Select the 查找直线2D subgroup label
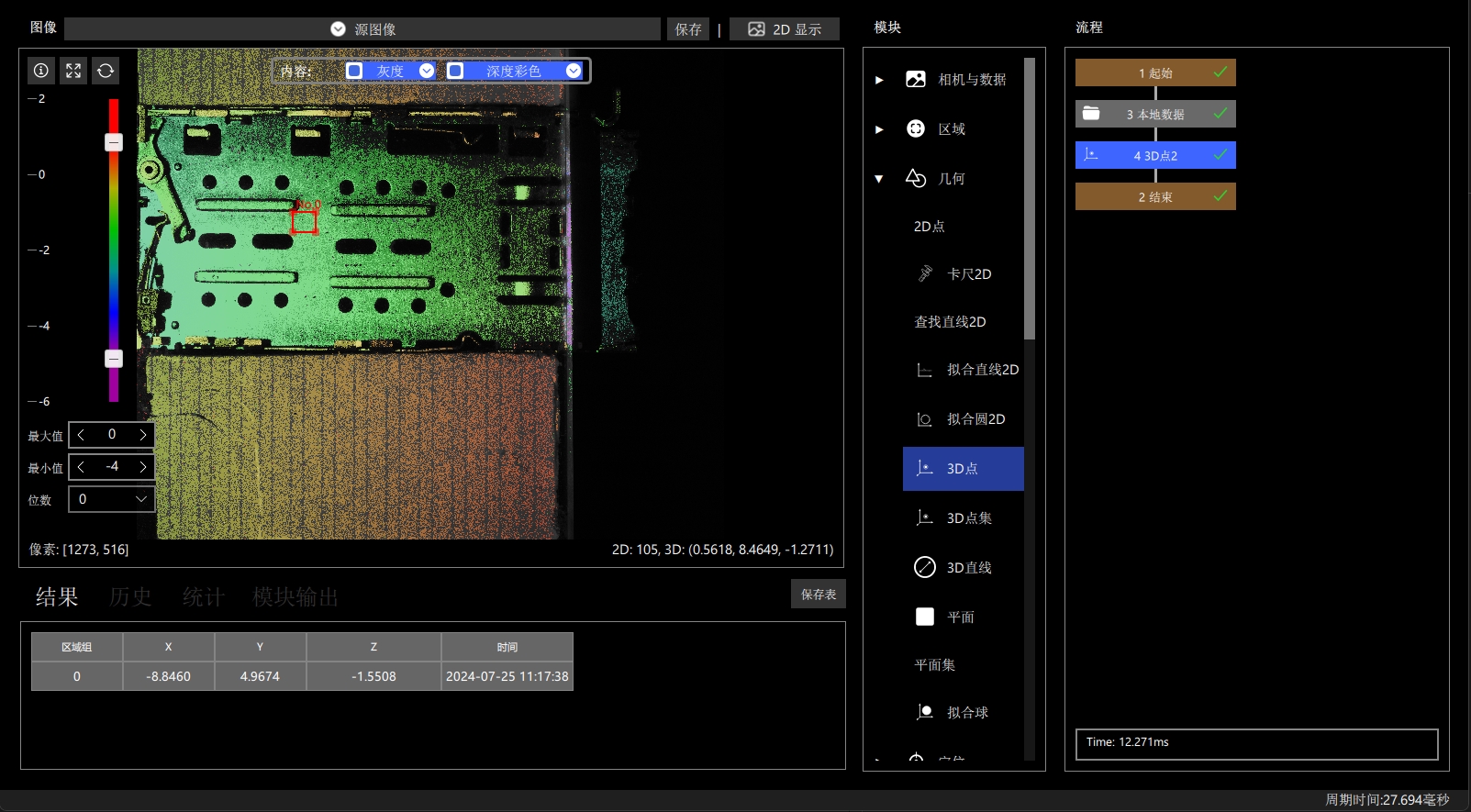Screen dimensions: 1471x812 click(950, 321)
